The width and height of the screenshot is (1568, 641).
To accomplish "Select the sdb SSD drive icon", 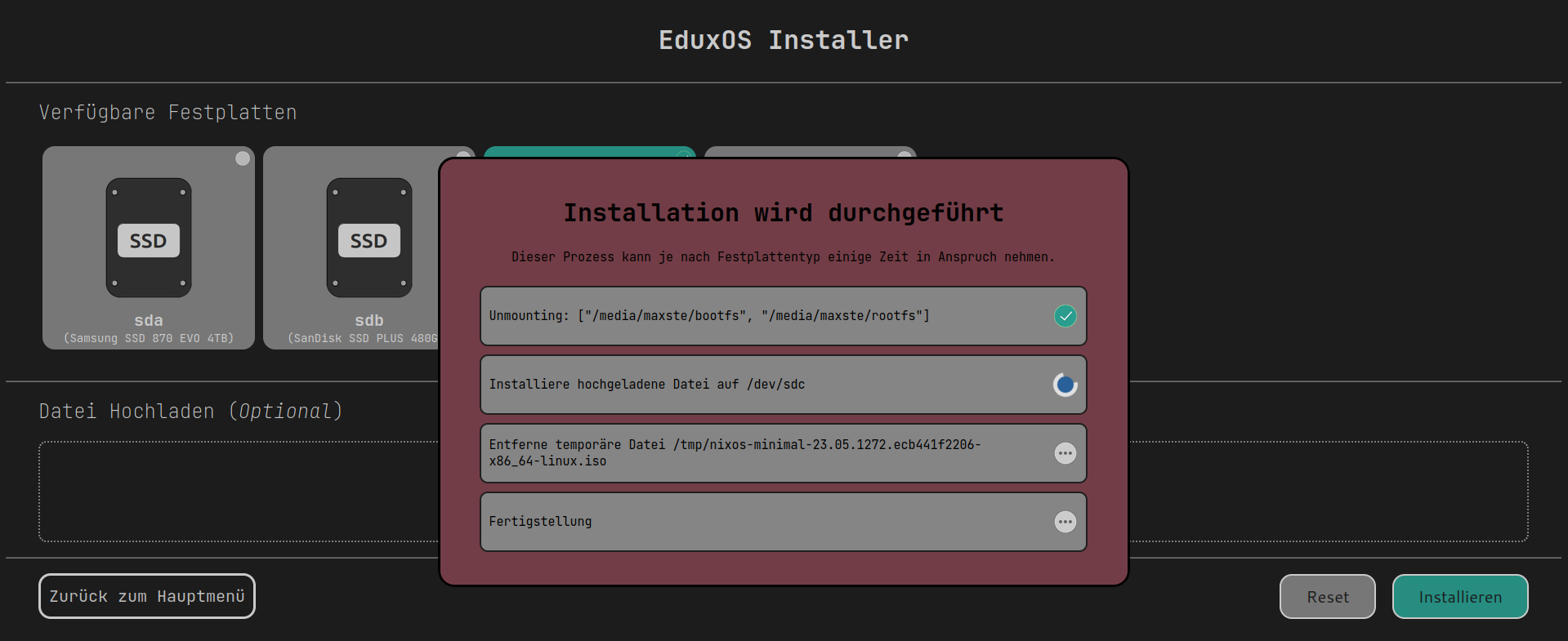I will (x=369, y=238).
